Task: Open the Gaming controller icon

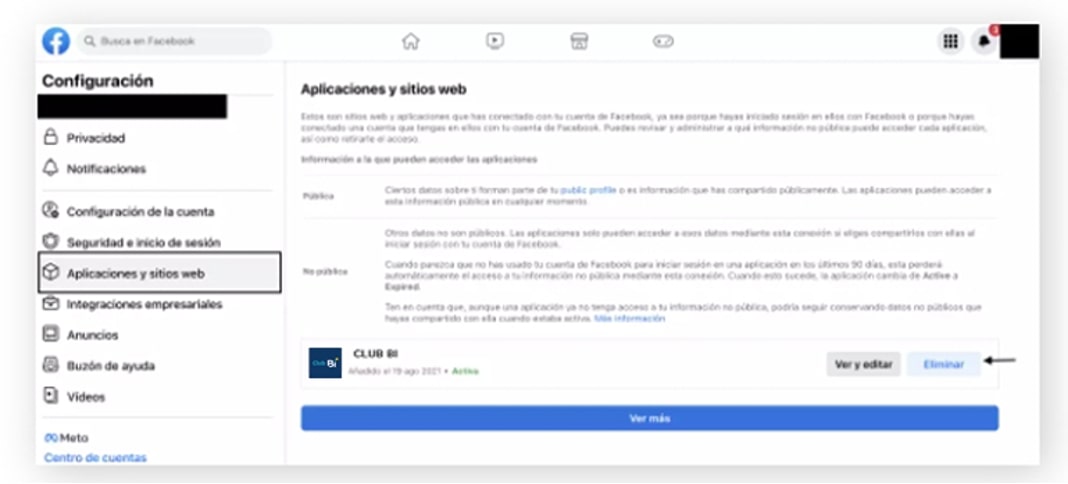Action: pos(663,41)
